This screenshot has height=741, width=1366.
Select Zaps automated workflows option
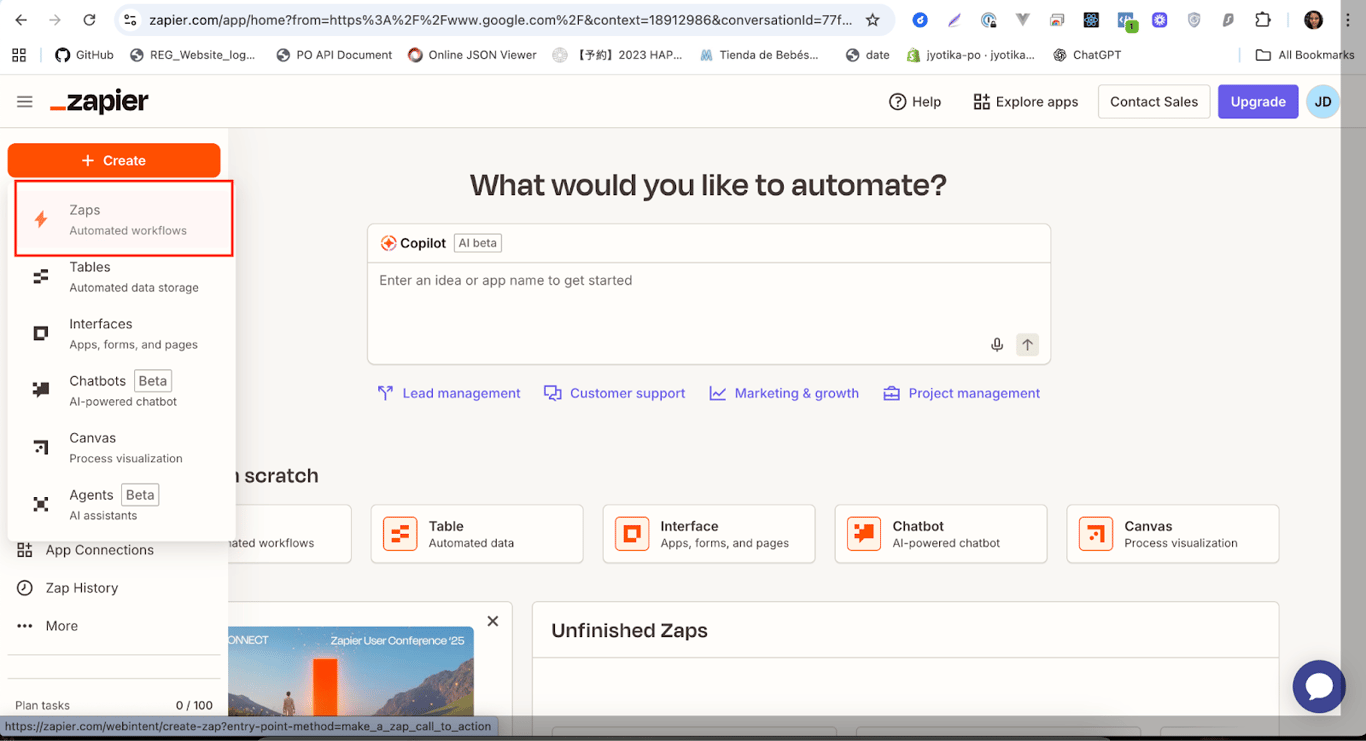click(x=124, y=219)
